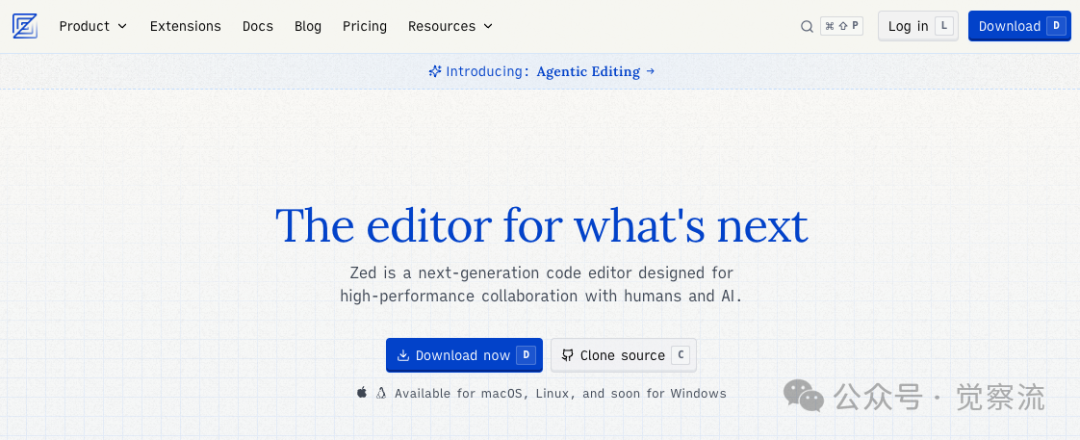Click the search magnifier icon
Screen dimensions: 1080x440
pyautogui.click(x=807, y=27)
